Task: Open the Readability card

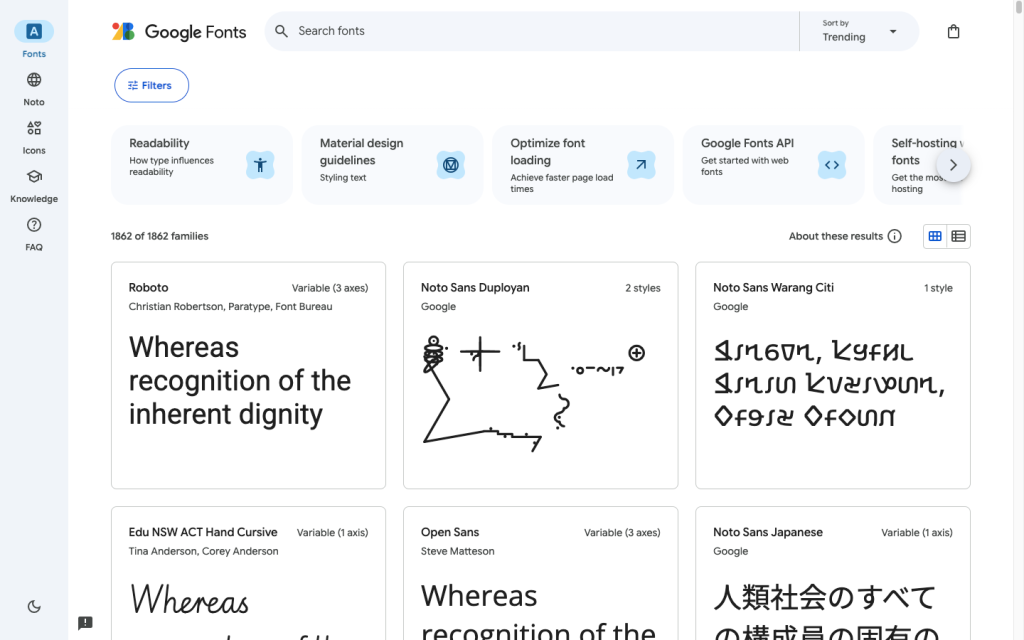Action: click(x=202, y=165)
